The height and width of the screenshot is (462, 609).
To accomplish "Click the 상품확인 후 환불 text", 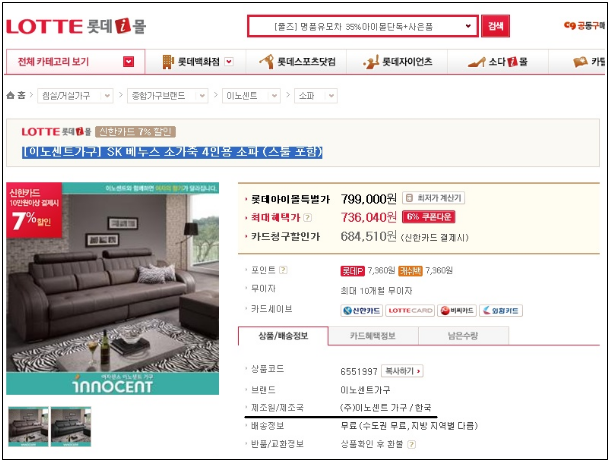I will point(372,444).
